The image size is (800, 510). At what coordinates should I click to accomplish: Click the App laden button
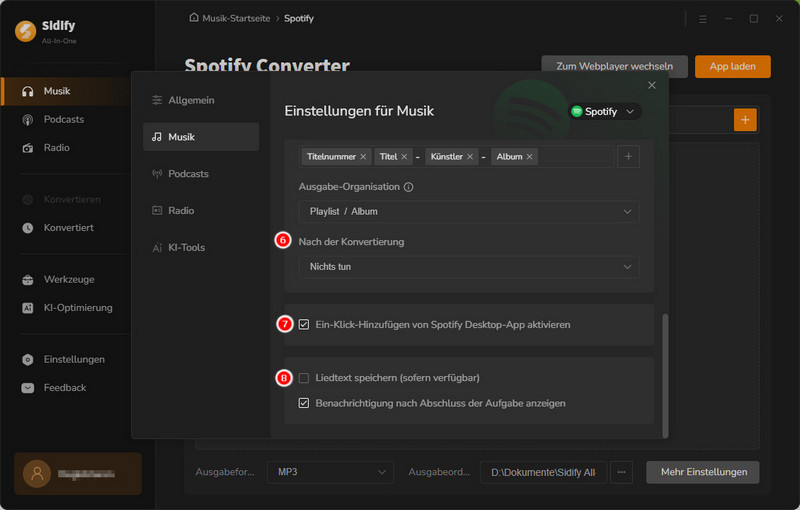[732, 66]
